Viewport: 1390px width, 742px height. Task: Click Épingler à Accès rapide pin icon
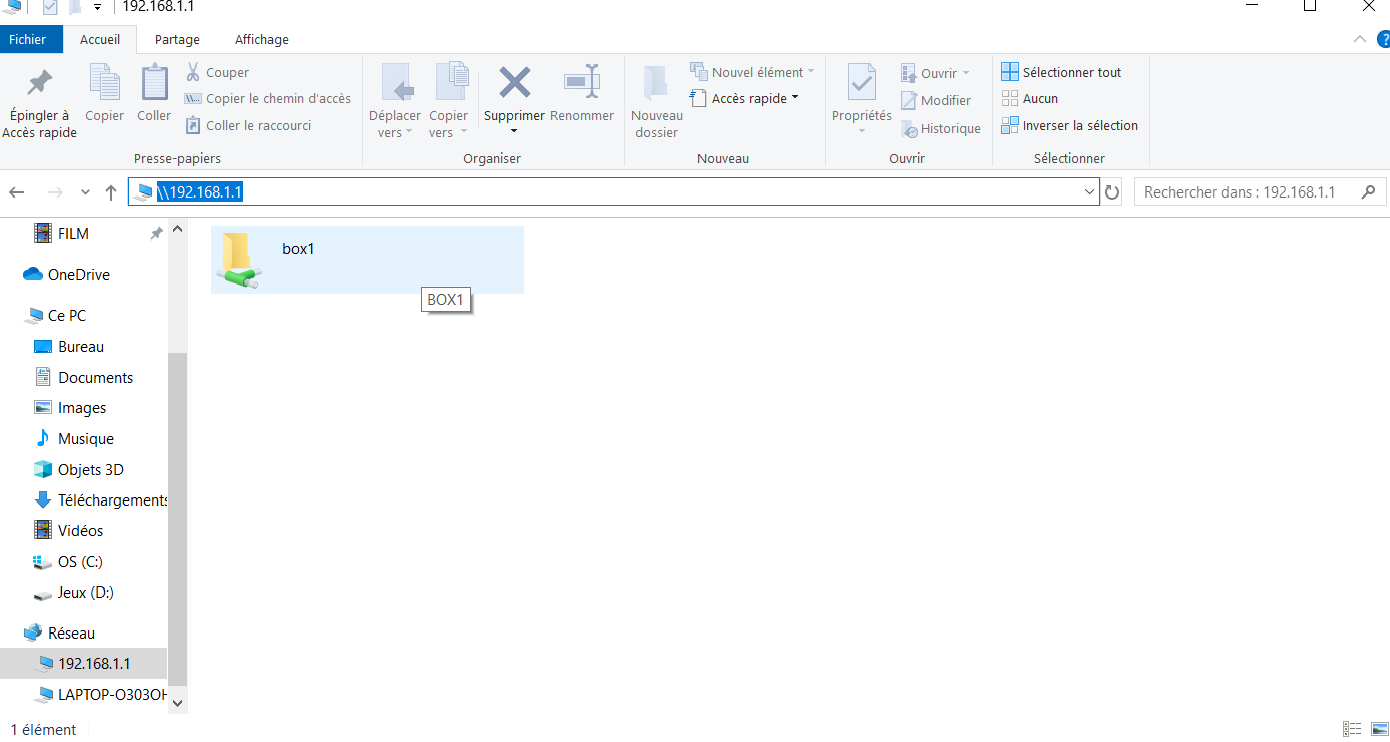pyautogui.click(x=39, y=83)
